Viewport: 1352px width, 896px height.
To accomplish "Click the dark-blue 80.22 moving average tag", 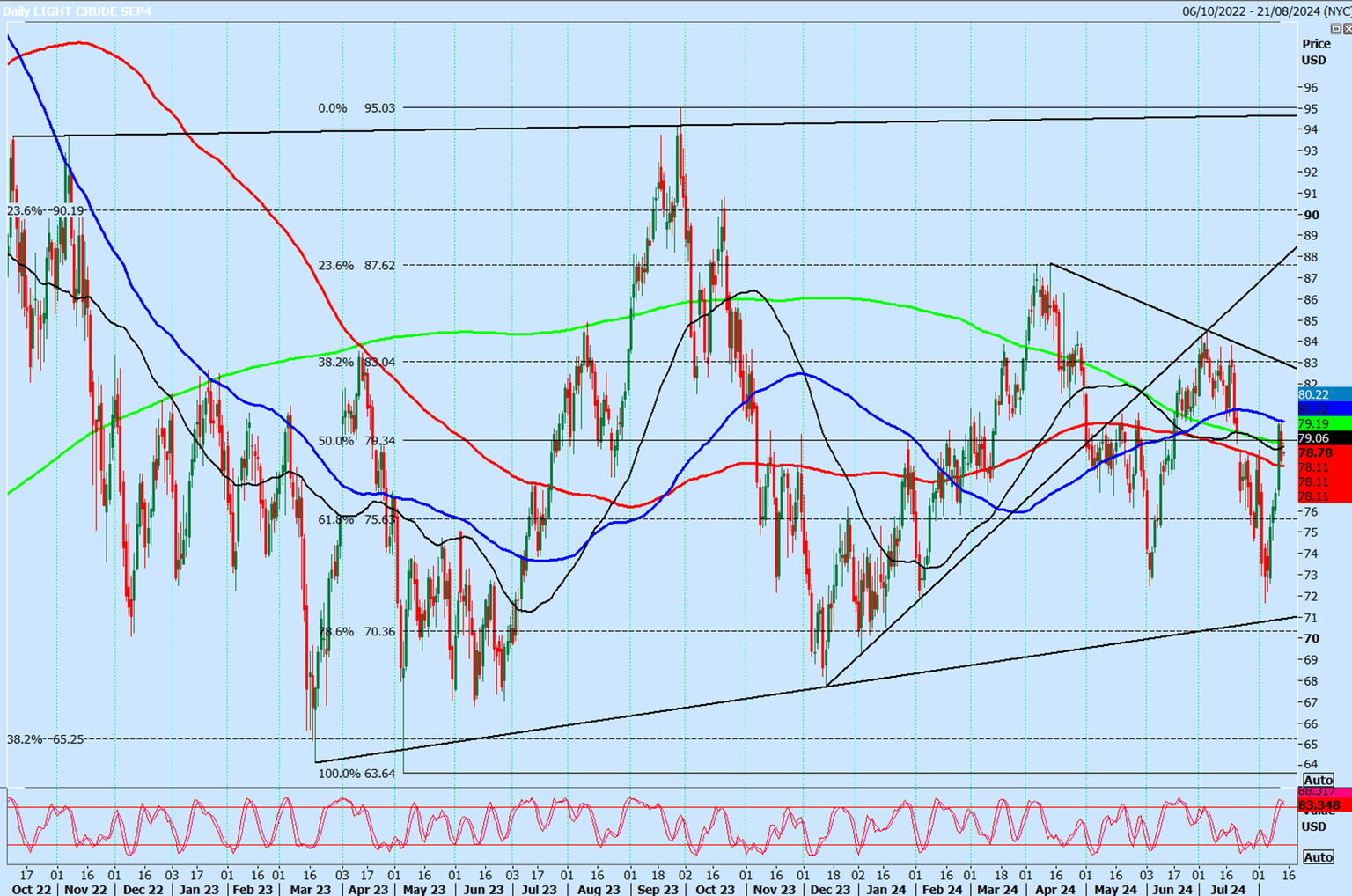I will click(1325, 409).
